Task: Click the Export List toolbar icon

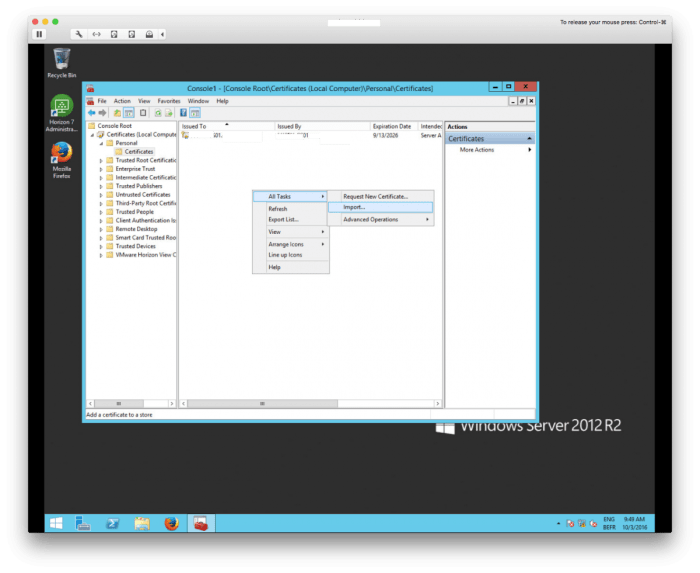Action: click(x=169, y=113)
